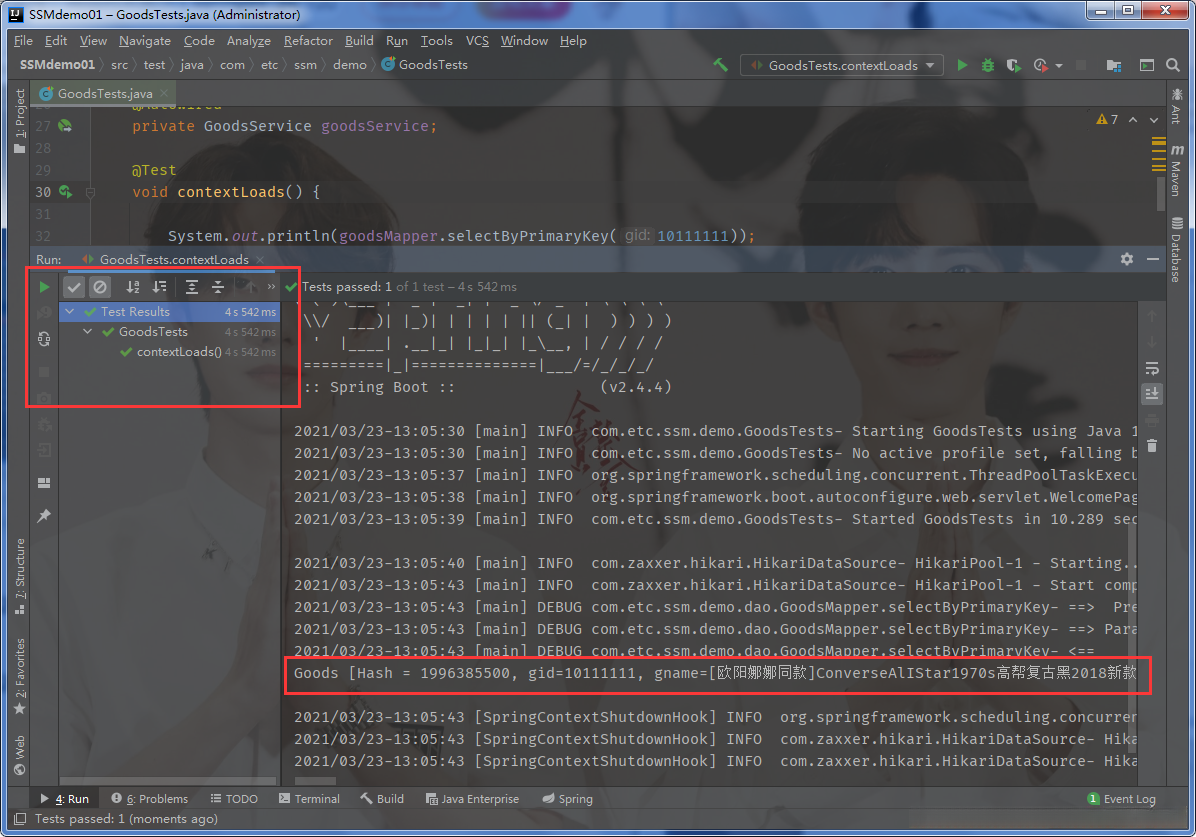Open the Navigate menu
This screenshot has width=1196, height=837.
pyautogui.click(x=145, y=40)
